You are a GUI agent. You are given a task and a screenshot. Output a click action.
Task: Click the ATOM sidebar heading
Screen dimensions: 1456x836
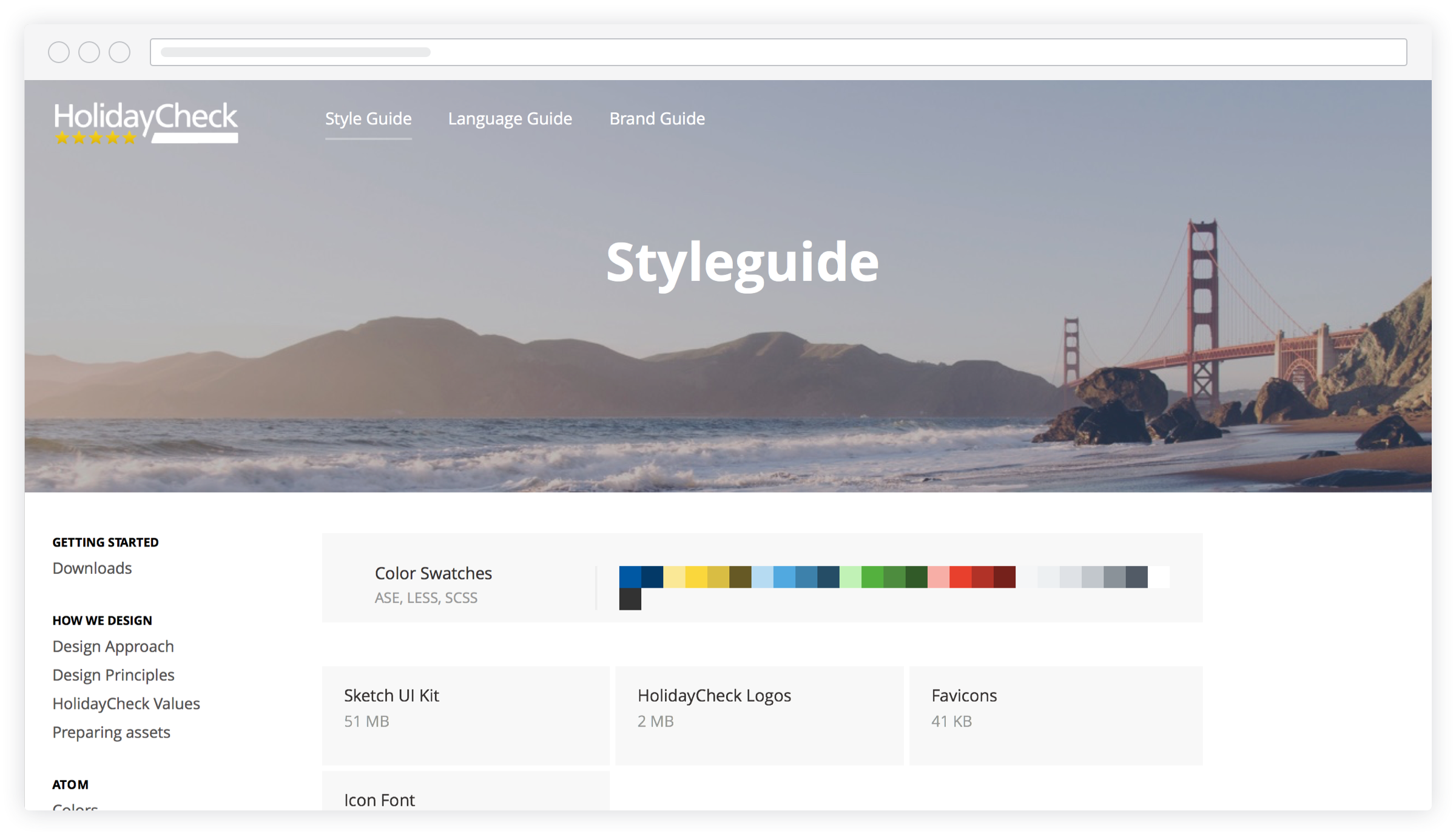coord(70,784)
